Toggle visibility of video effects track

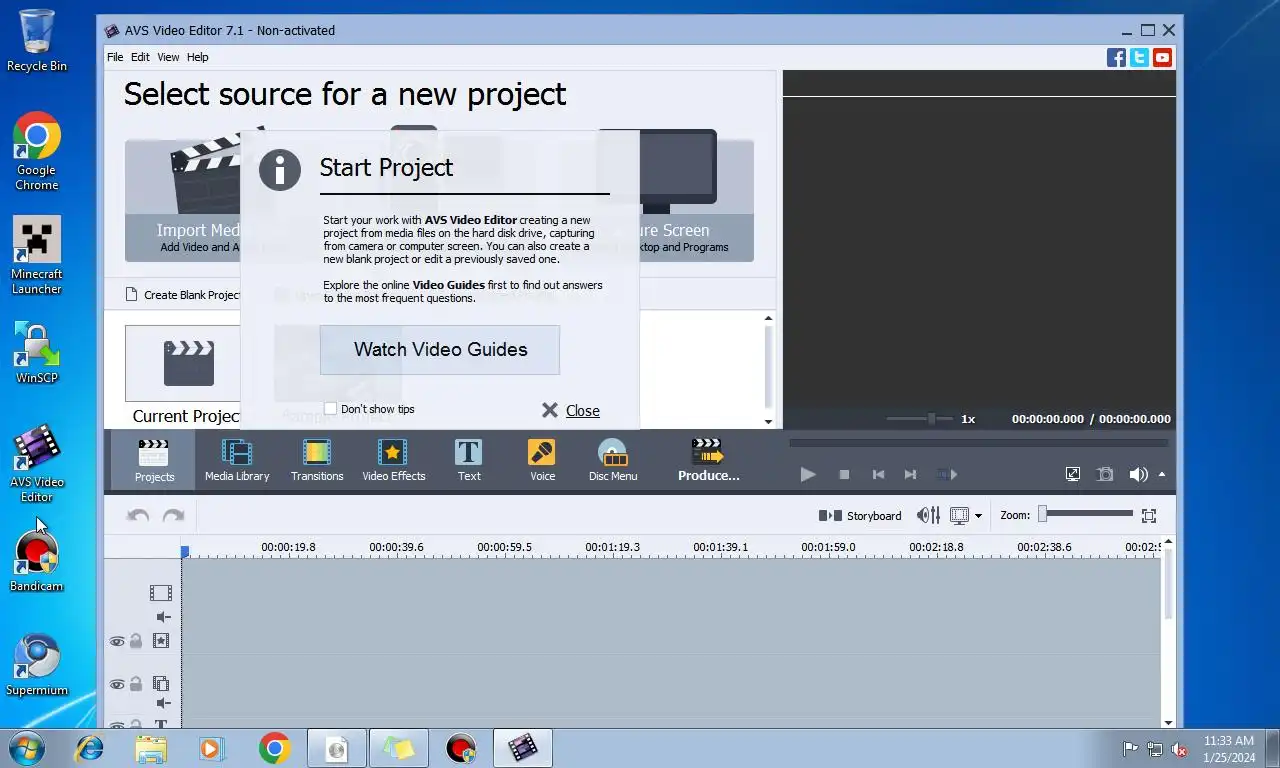coord(117,641)
